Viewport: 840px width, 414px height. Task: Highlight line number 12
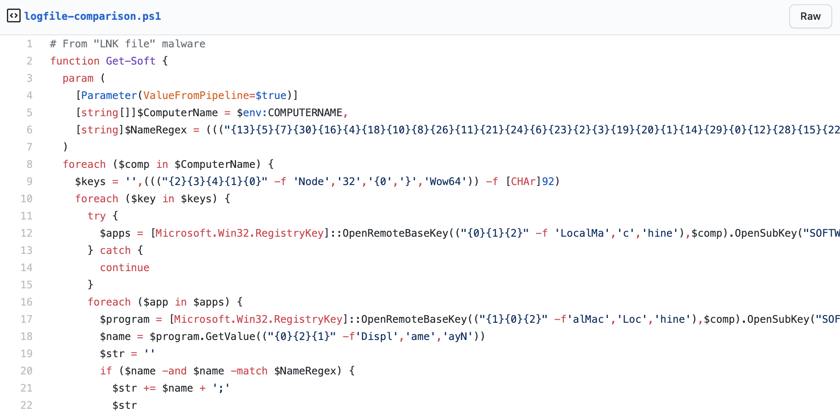pos(27,233)
